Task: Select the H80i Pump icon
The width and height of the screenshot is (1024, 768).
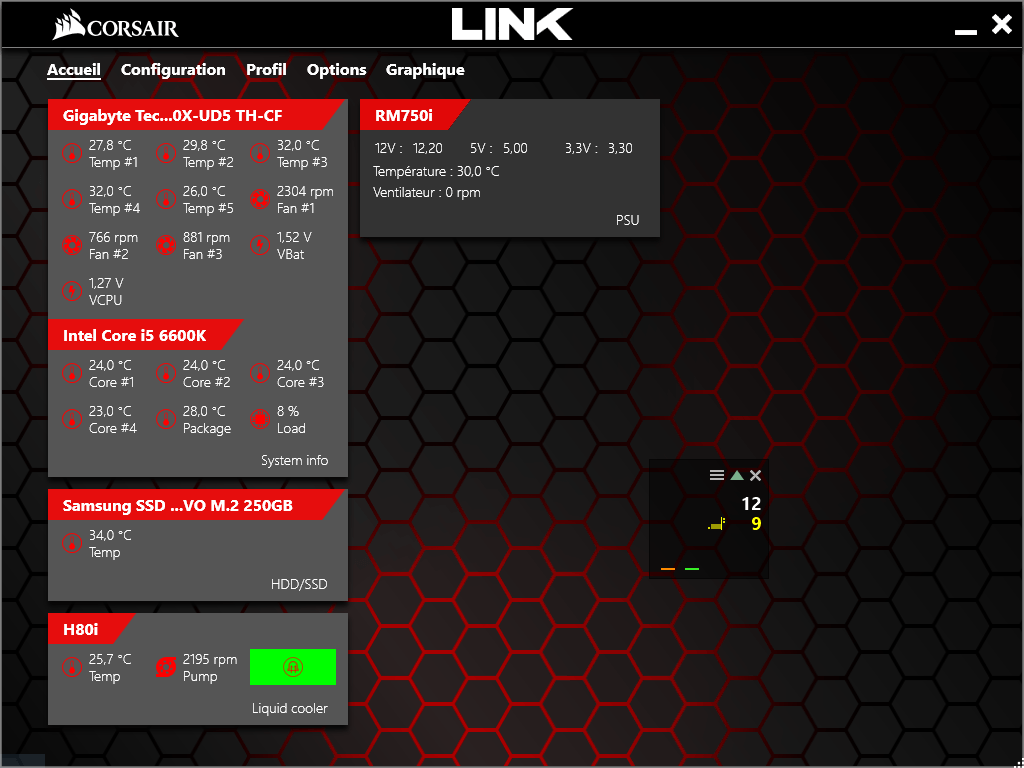Action: 166,667
